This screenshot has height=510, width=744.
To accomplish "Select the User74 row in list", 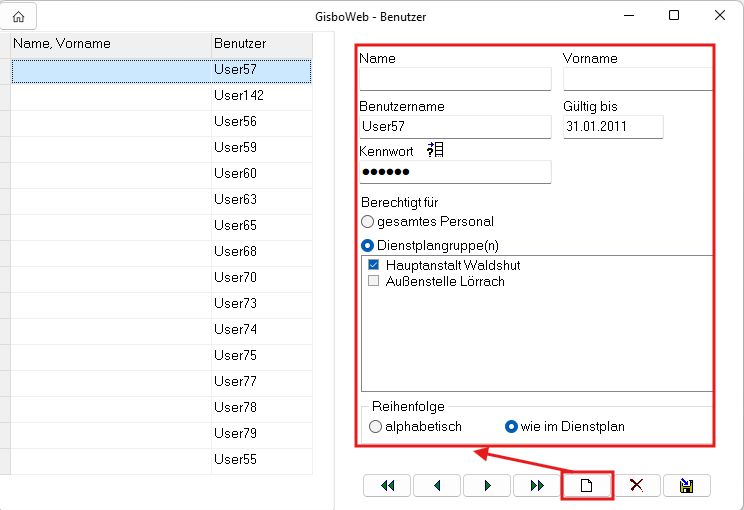I will click(x=161, y=331).
